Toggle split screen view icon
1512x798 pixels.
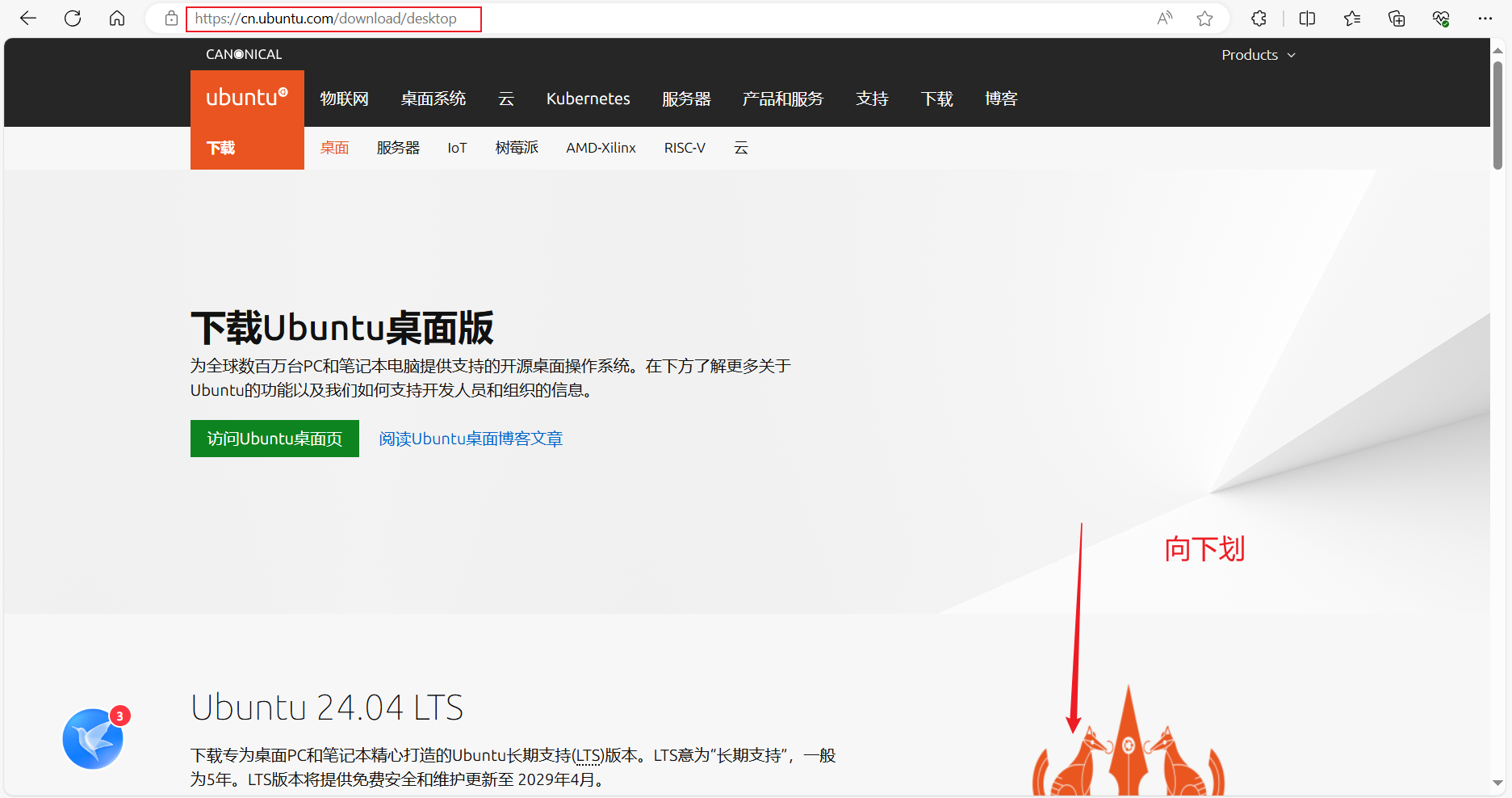point(1307,19)
